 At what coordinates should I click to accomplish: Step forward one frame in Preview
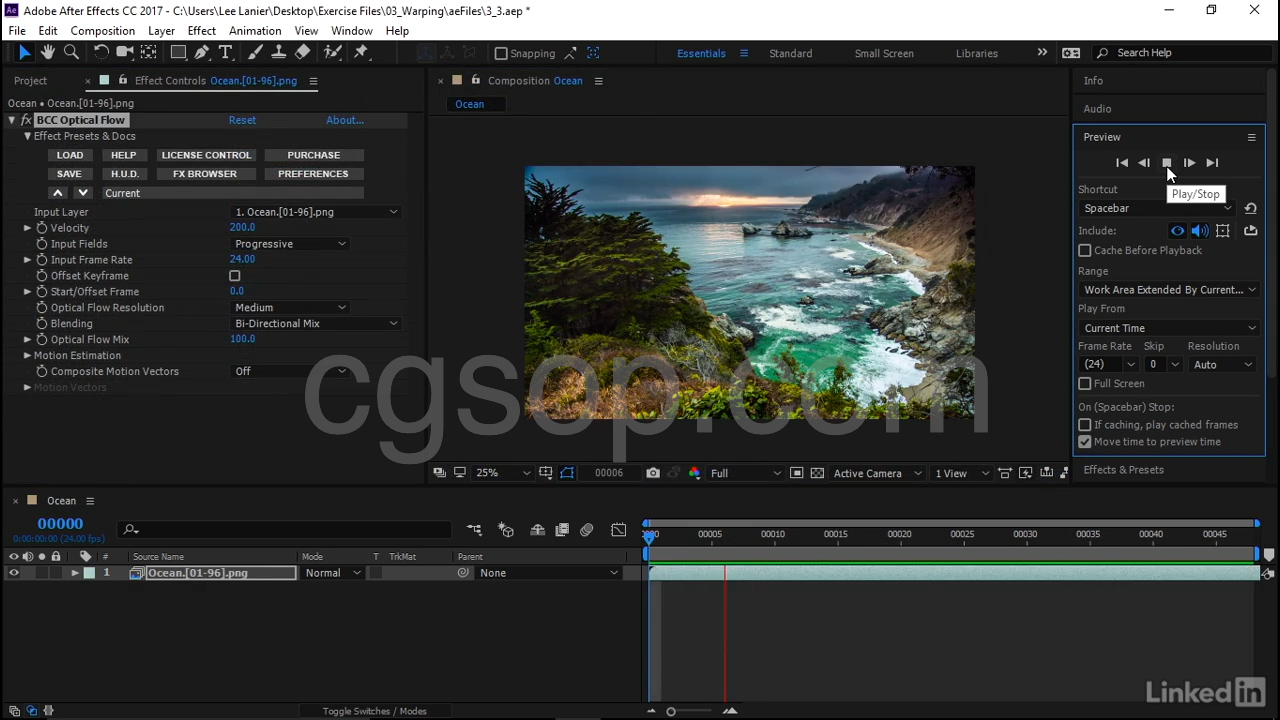[1189, 163]
